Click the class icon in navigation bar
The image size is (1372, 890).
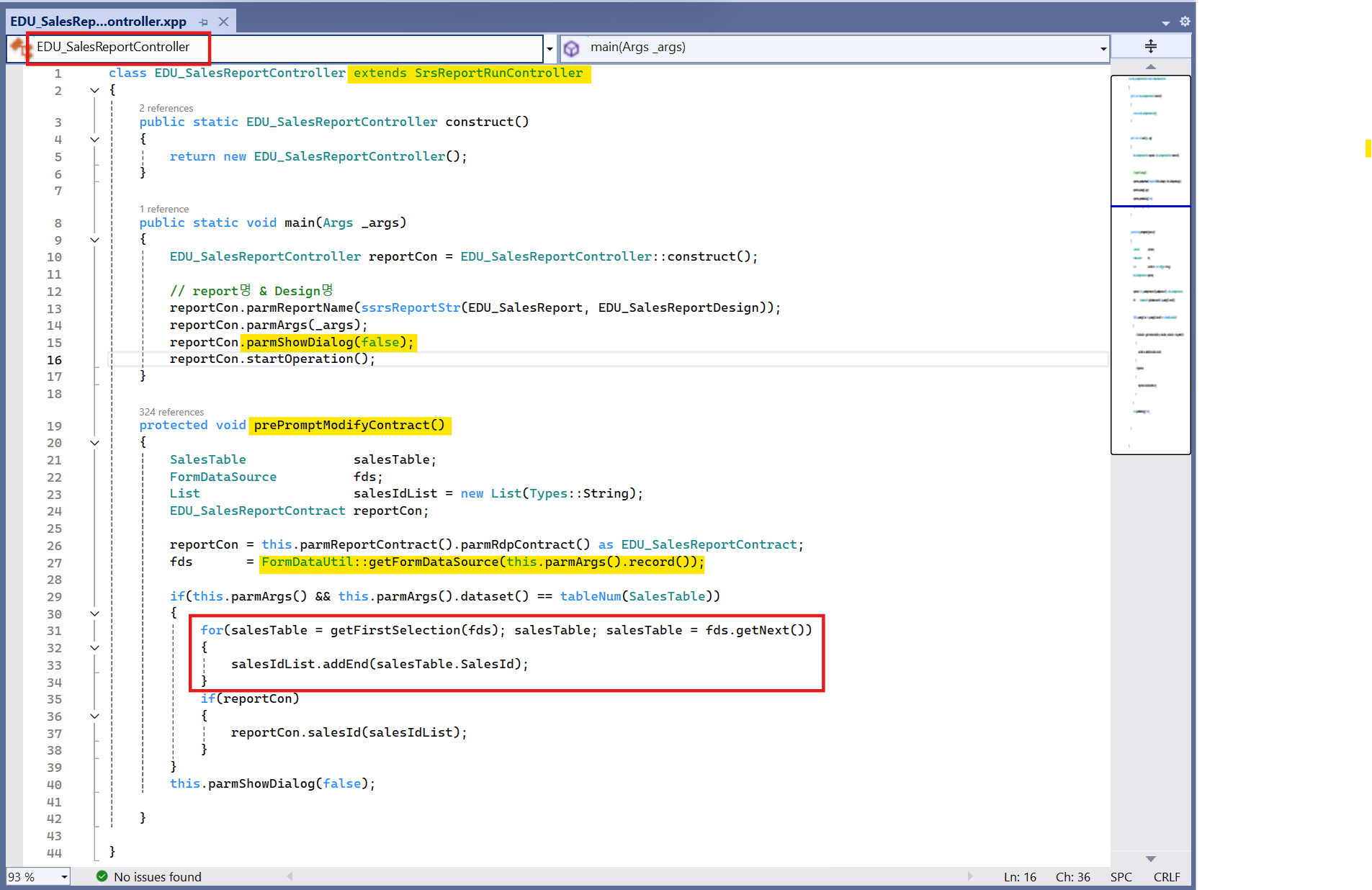pyautogui.click(x=20, y=48)
